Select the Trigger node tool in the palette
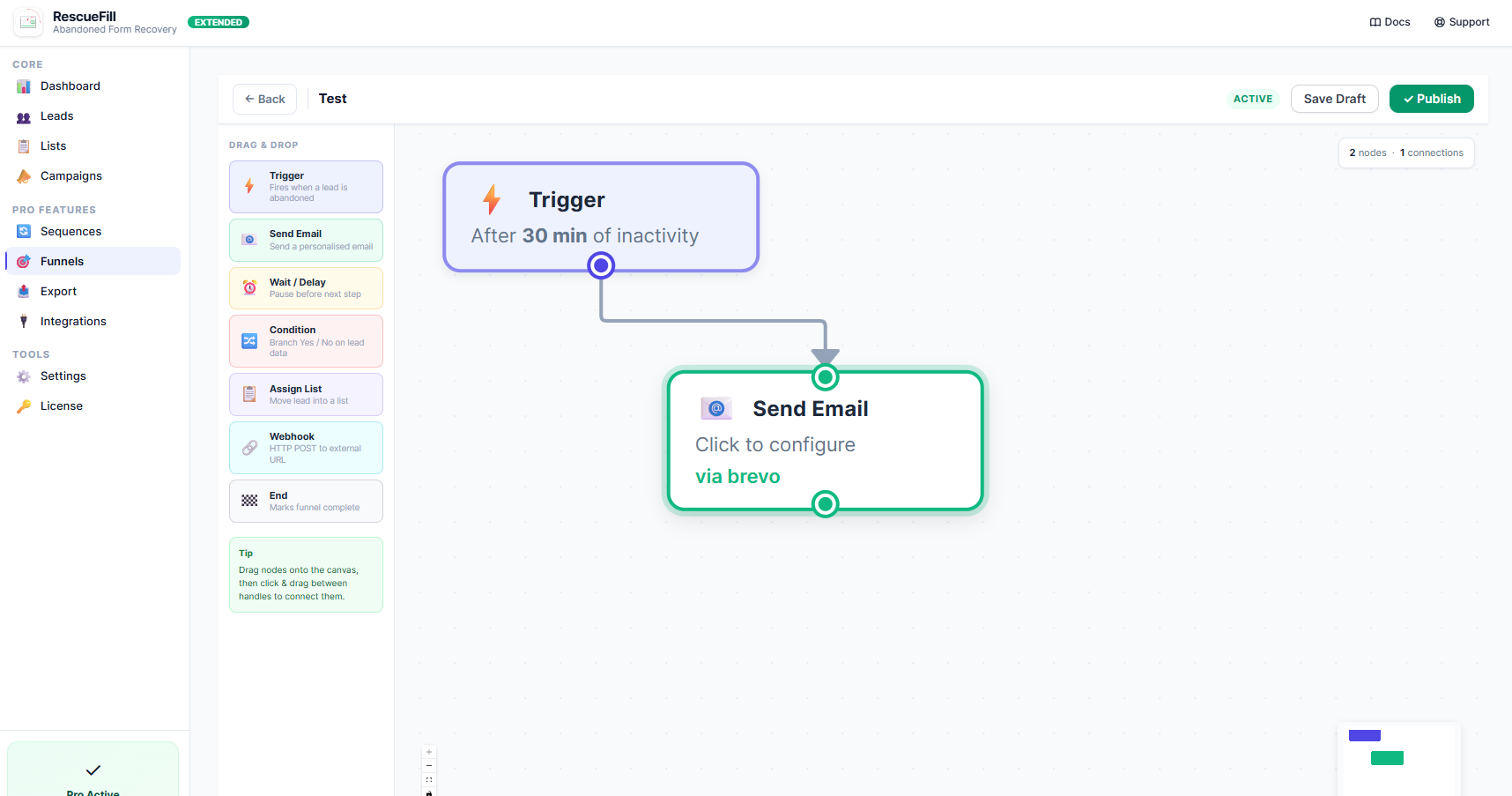This screenshot has width=1512, height=796. [306, 186]
